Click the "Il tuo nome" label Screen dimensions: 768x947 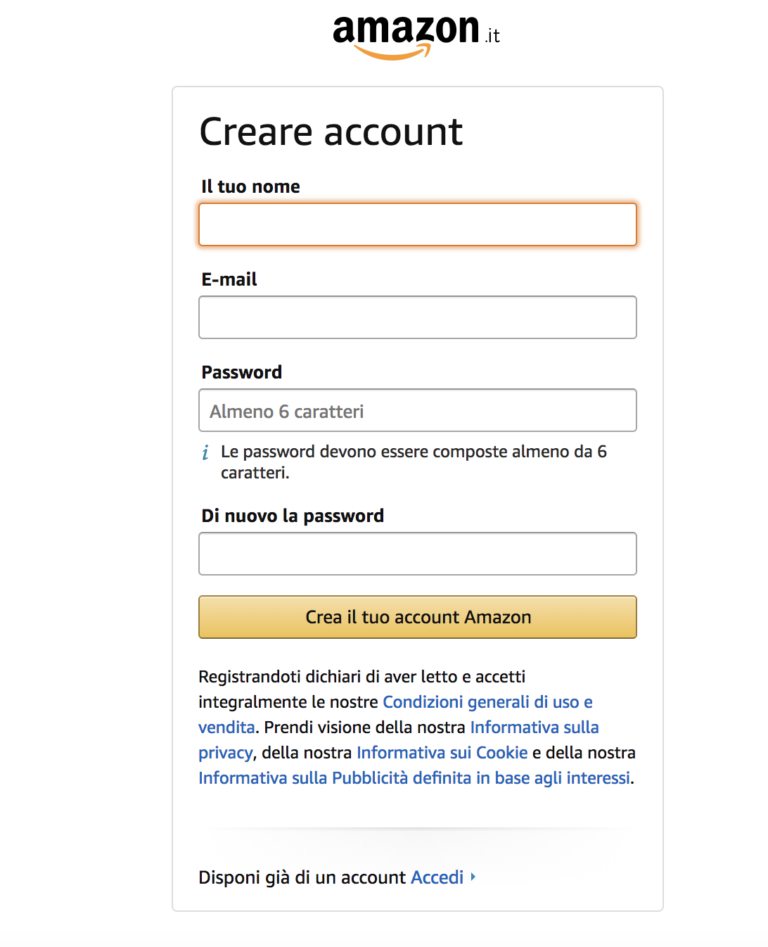tap(250, 186)
